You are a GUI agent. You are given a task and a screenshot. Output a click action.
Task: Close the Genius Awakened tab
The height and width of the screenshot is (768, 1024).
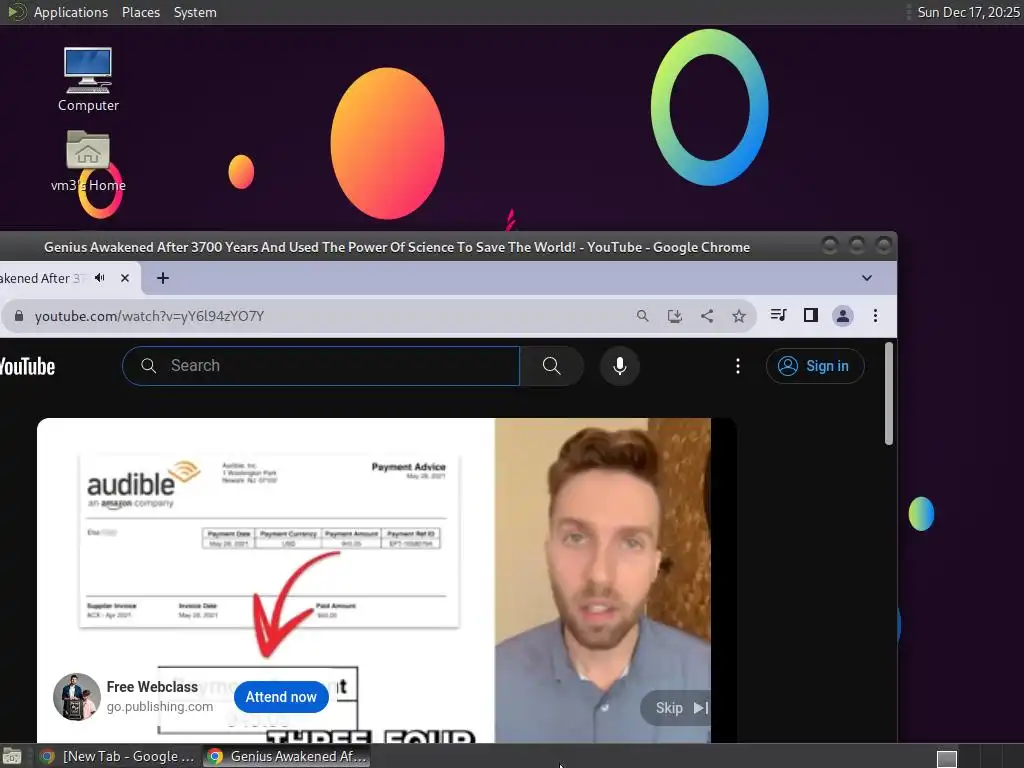point(125,278)
